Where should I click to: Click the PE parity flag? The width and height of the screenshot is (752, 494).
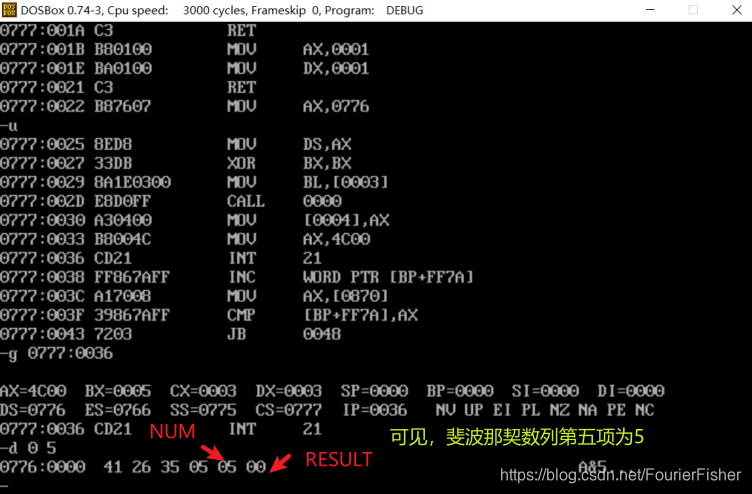click(x=616, y=410)
